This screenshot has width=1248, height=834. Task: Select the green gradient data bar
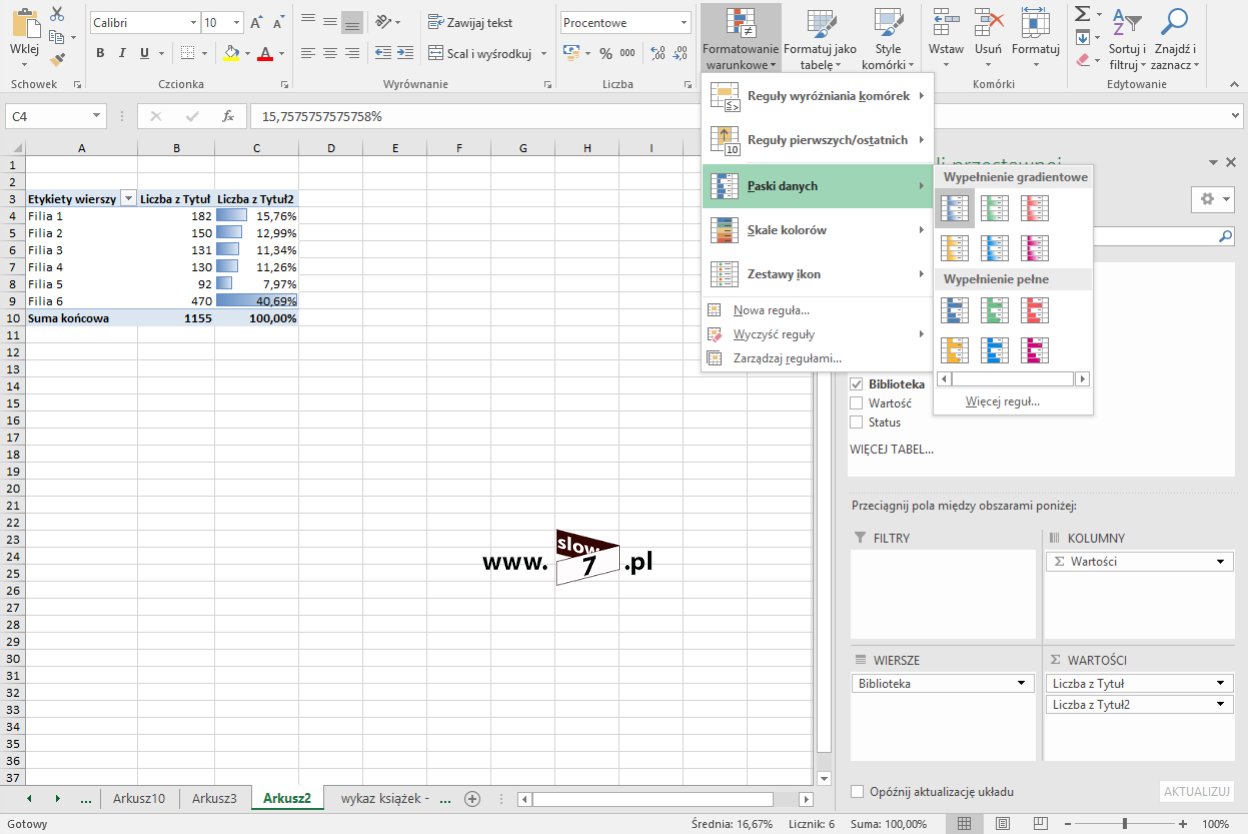[995, 208]
